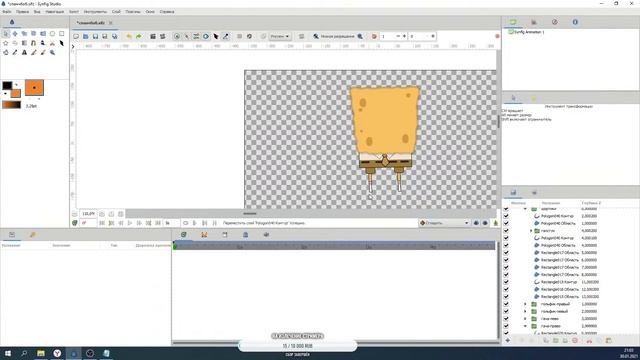Toggle checkbox of гольфик правый group

pos(506,304)
